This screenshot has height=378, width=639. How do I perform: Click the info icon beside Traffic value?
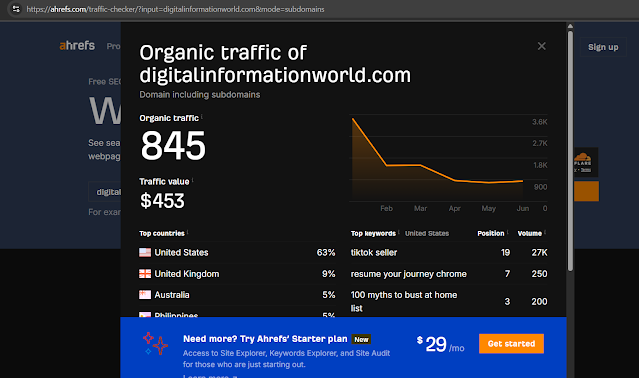[x=192, y=180]
